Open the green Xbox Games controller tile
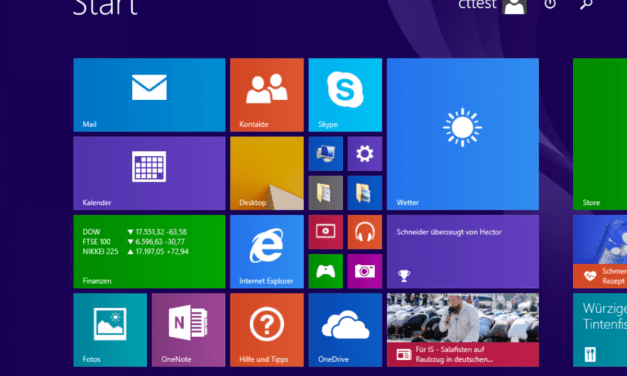Viewport: 627px width, 376px height. tap(325, 271)
